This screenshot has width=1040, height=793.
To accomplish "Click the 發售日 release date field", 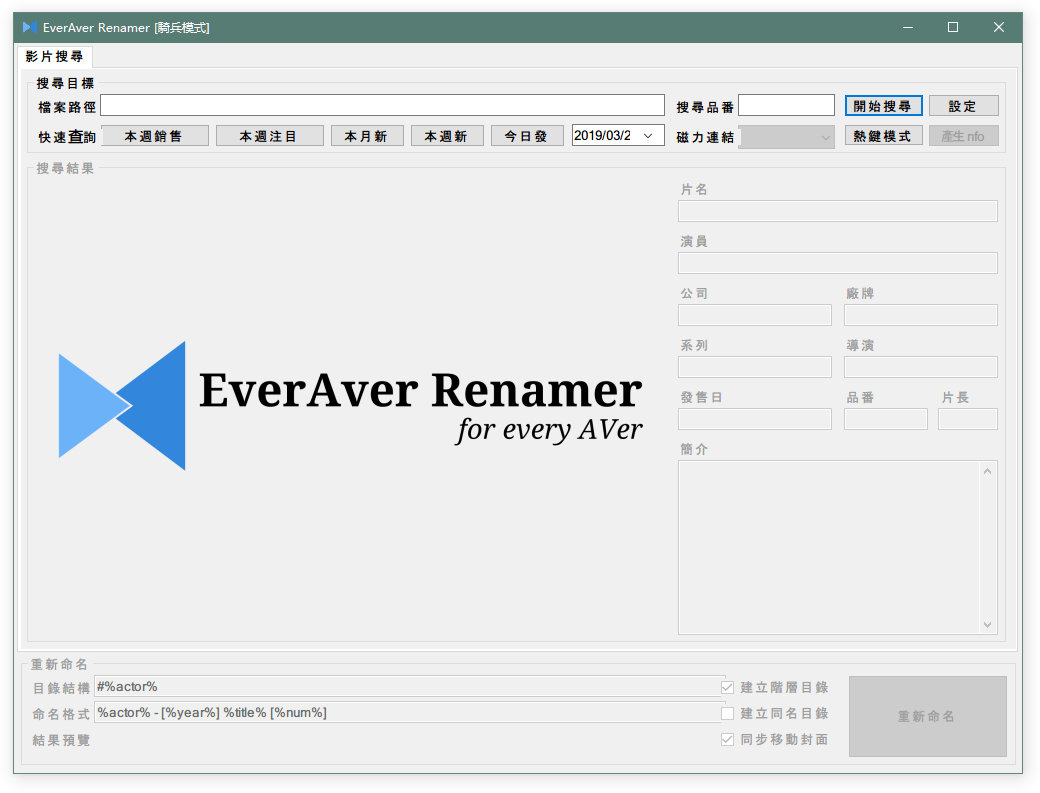I will pyautogui.click(x=755, y=419).
